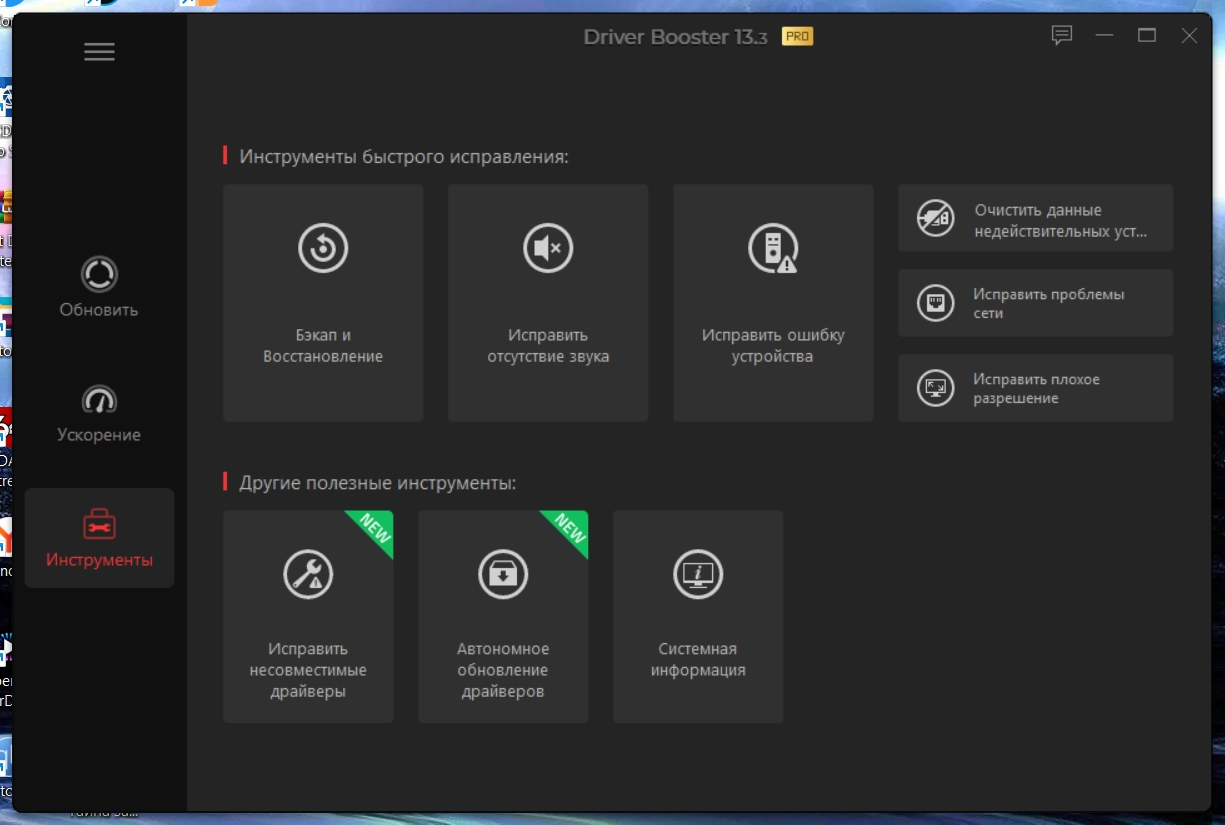Click Исправить проблемы сети text

click(1049, 304)
